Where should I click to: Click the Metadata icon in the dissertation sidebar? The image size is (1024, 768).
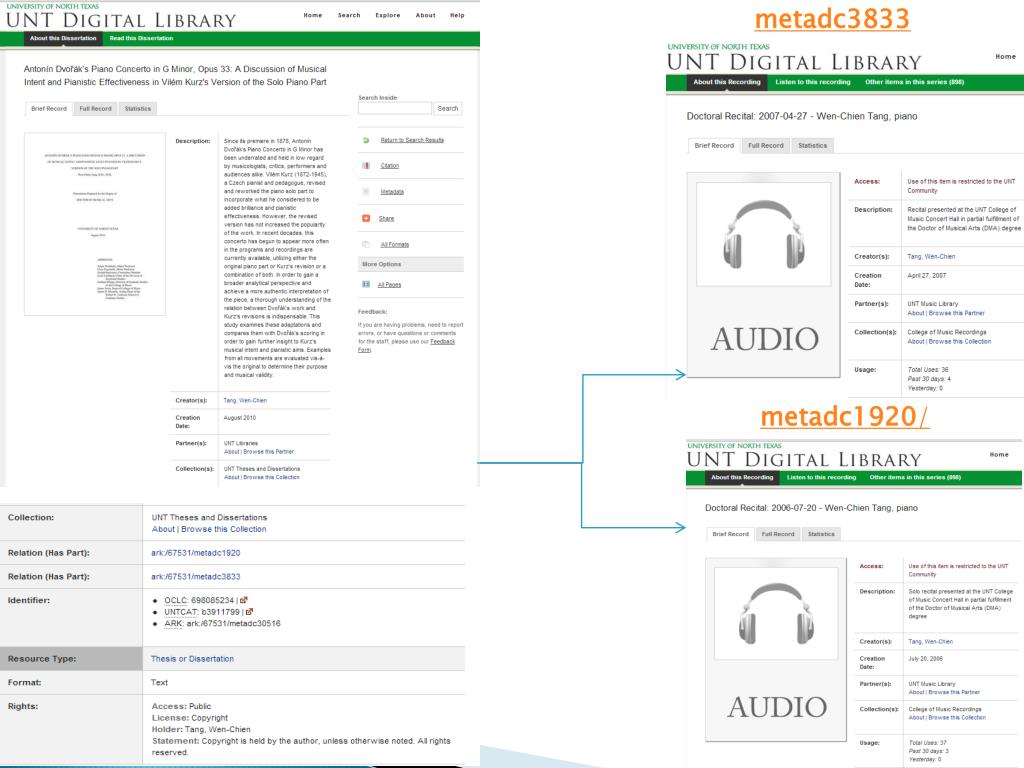pyautogui.click(x=366, y=192)
